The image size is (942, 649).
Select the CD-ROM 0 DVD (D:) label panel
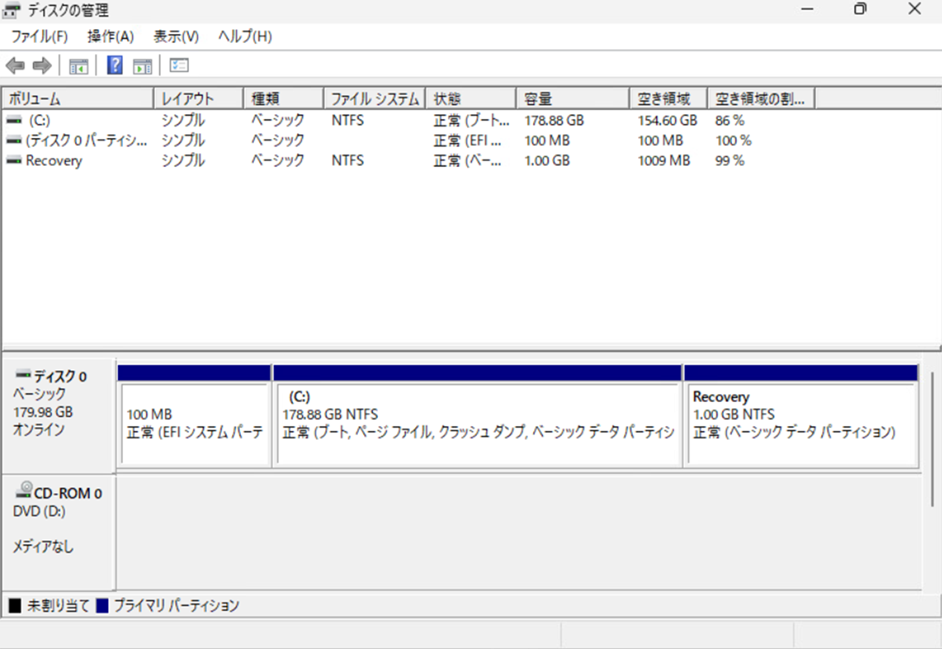[x=59, y=532]
